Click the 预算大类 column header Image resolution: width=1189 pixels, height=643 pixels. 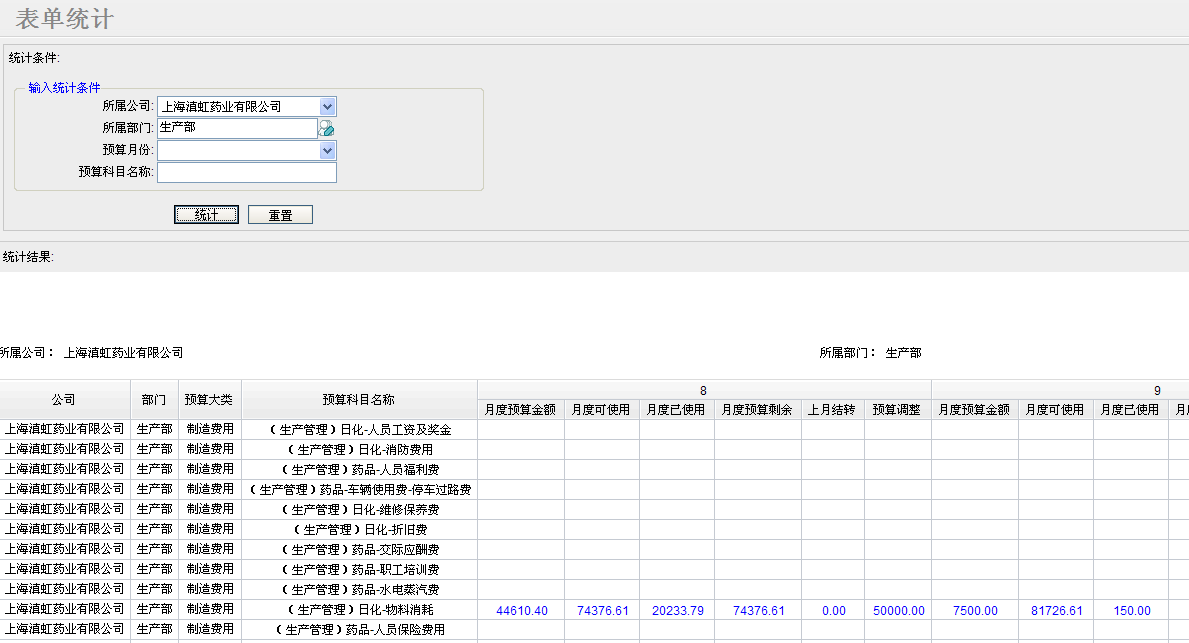click(210, 399)
